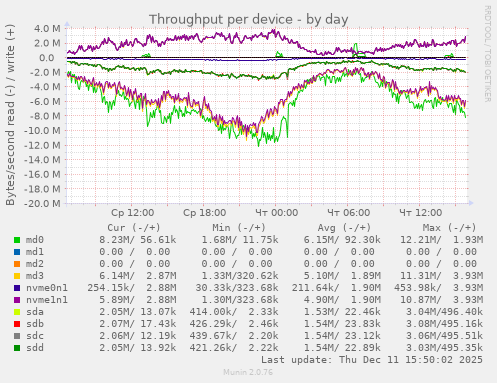This screenshot has height=383, width=497.
Task: Click the 'Чт 06:00' x-axis label
Action: click(x=349, y=213)
